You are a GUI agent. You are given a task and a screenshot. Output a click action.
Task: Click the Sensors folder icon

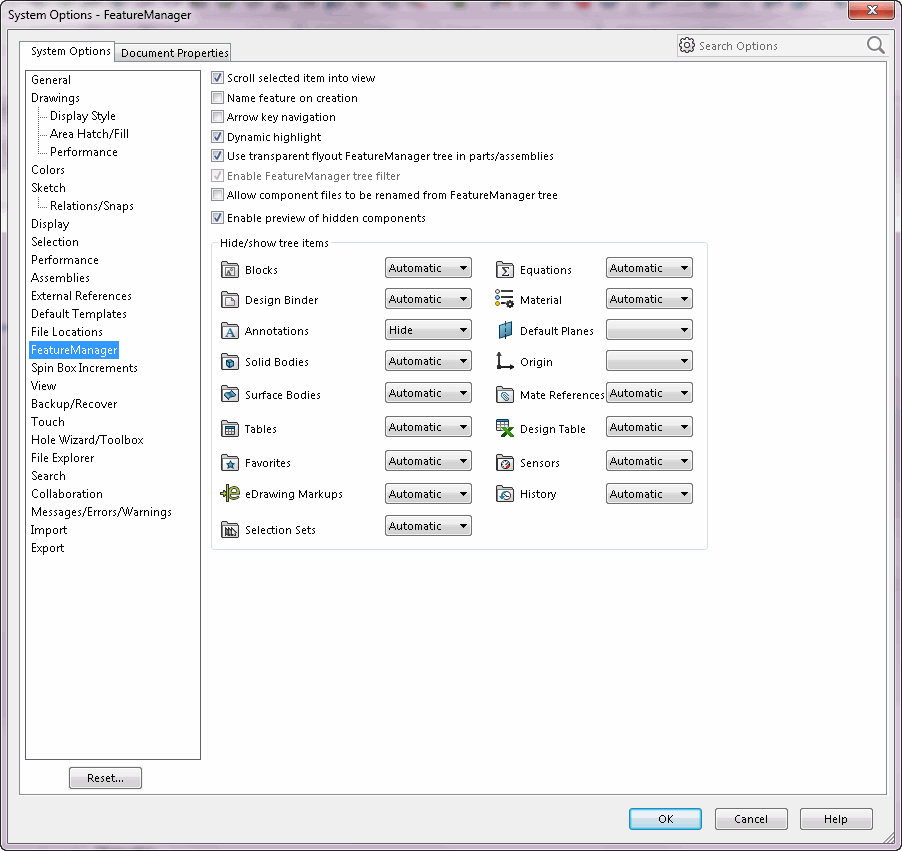(x=504, y=462)
